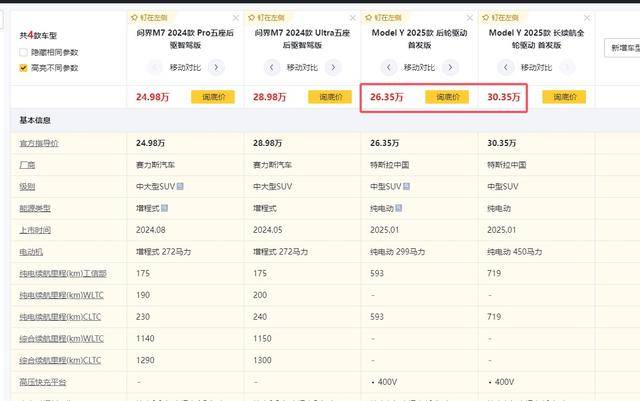The height and width of the screenshot is (401, 640).
Task: Select car title 问界M7 2024款 Ultra五座后驱智驾版
Action: 302,39
